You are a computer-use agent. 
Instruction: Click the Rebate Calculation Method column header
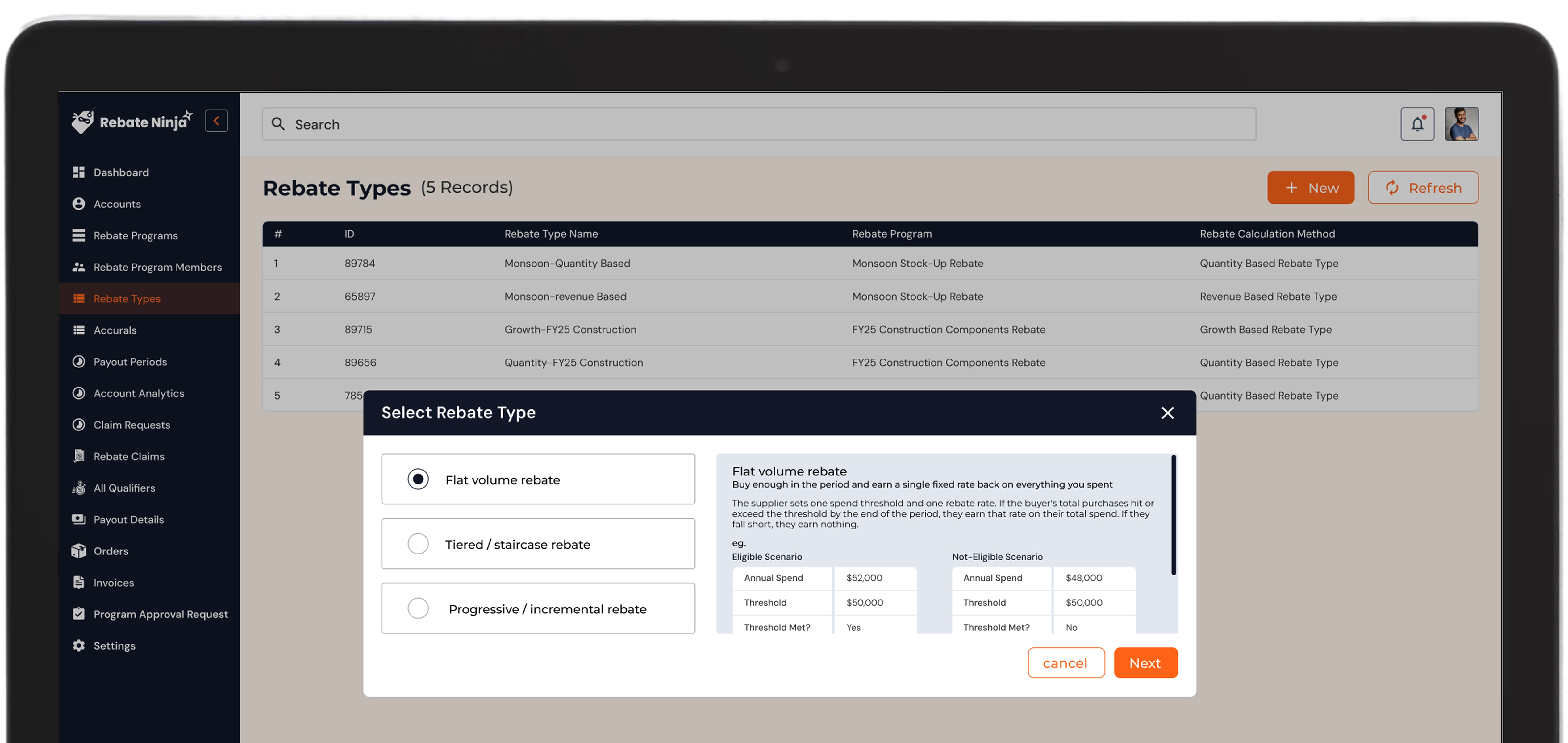point(1267,234)
